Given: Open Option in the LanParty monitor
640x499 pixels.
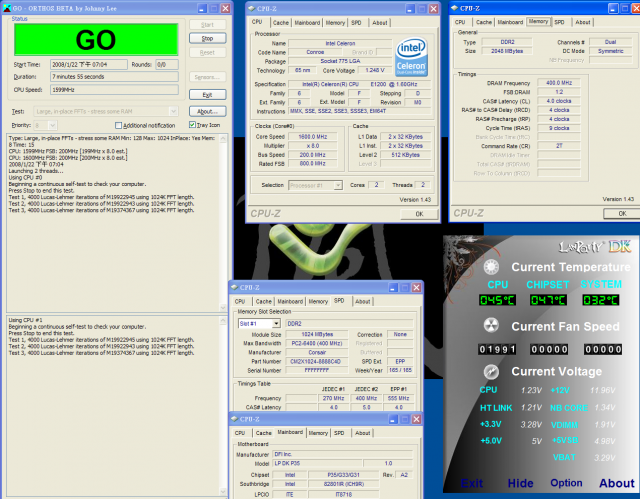Looking at the screenshot, I should coord(566,483).
